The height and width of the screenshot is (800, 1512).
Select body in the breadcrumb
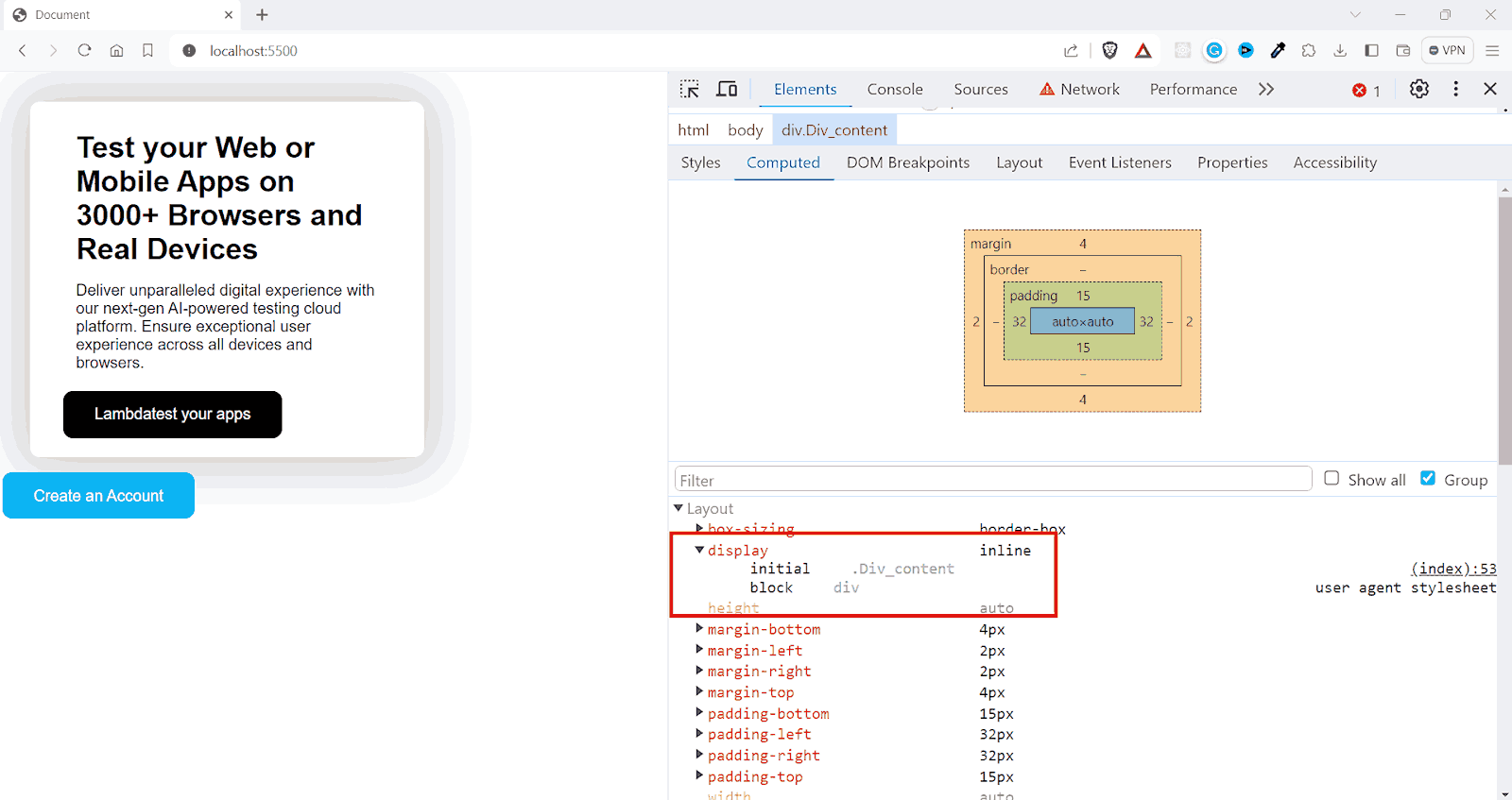[x=745, y=130]
